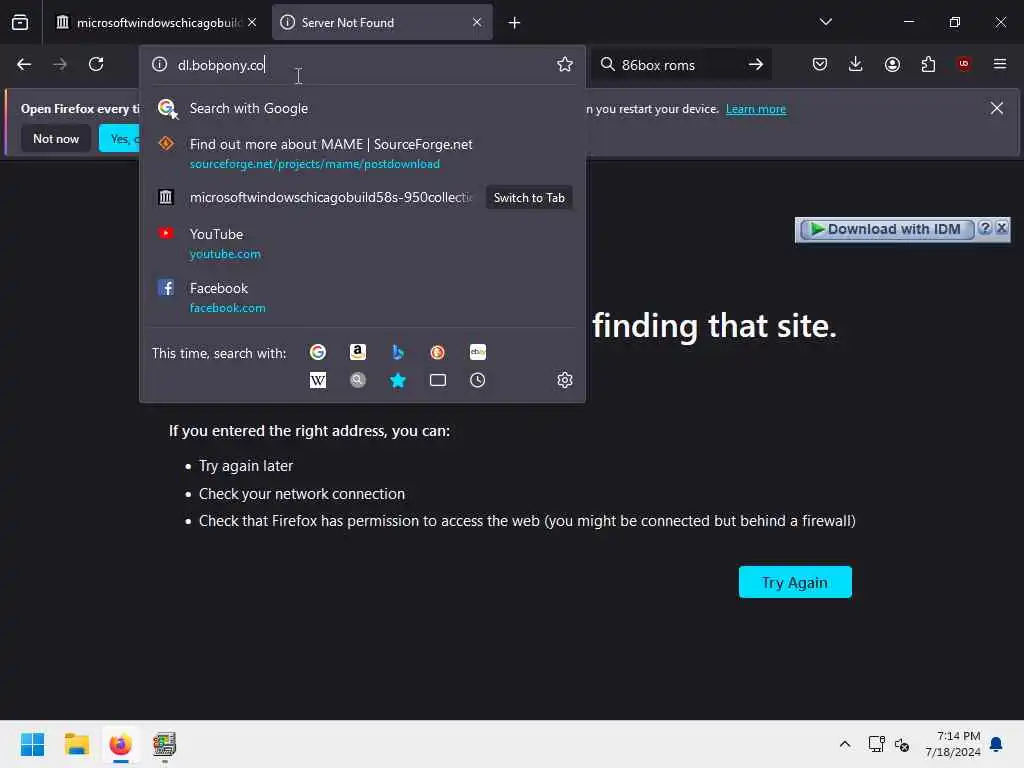Click the Try Again button

pos(795,582)
